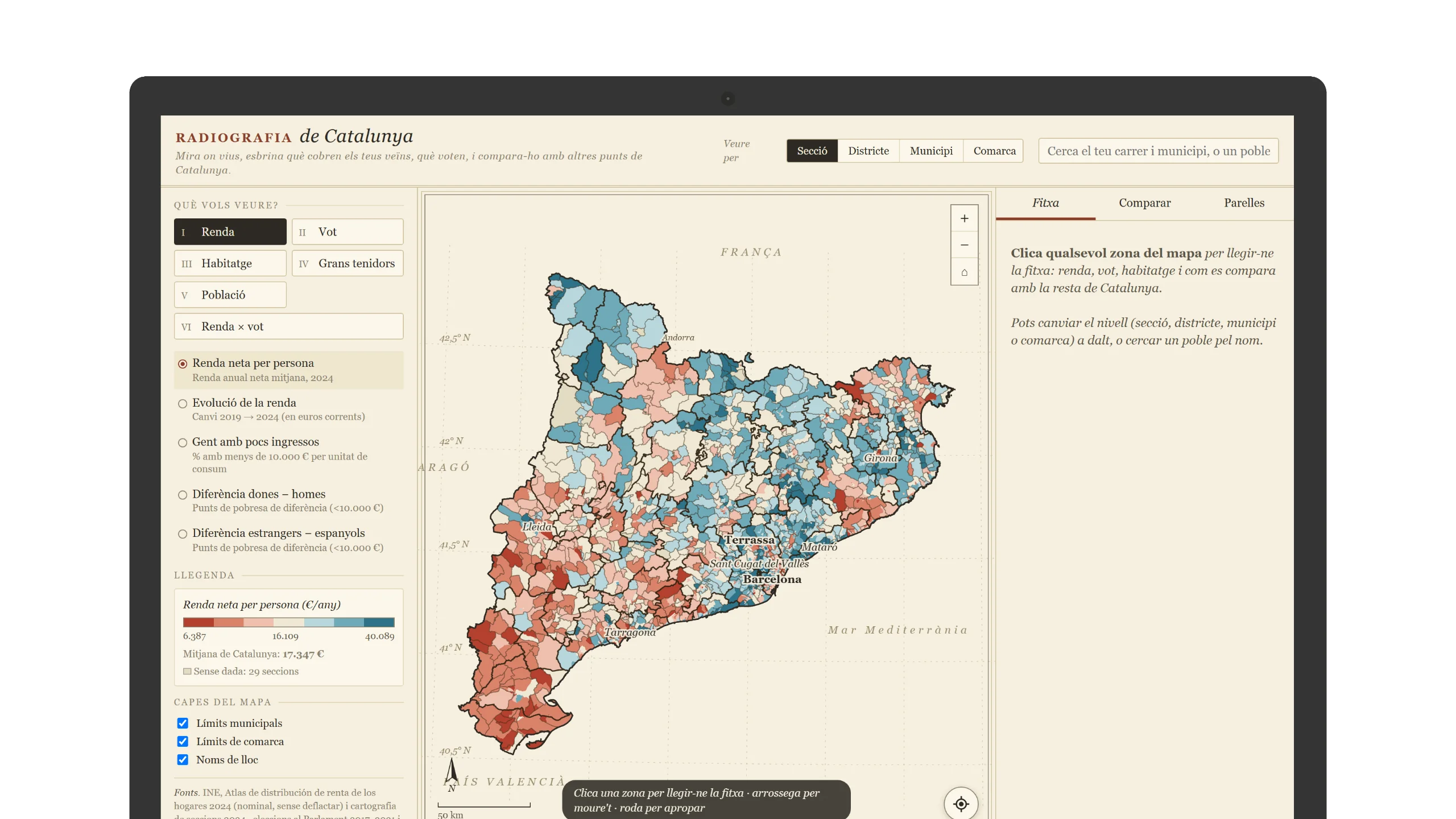Screen dimensions: 1456x819
Task: Open the Grans tenidors topic
Action: (x=348, y=263)
